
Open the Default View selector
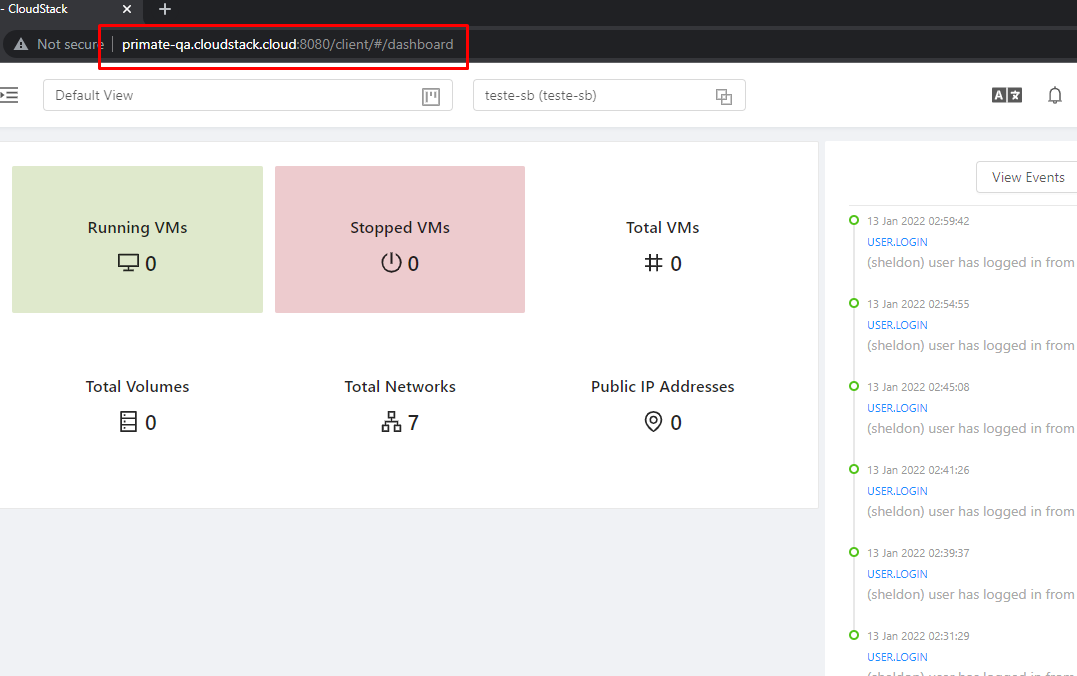[230, 95]
